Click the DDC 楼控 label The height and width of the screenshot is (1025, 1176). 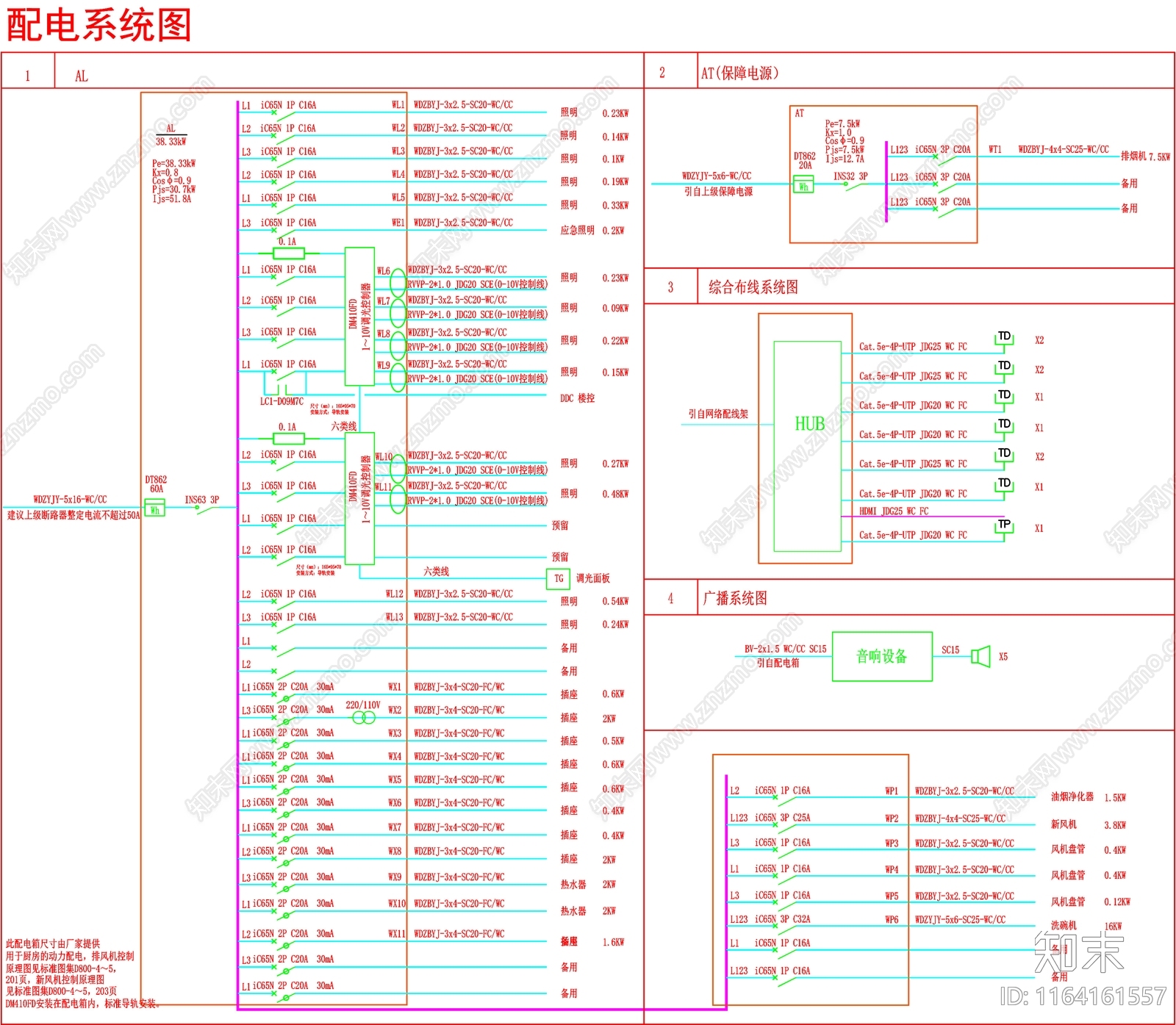(577, 398)
